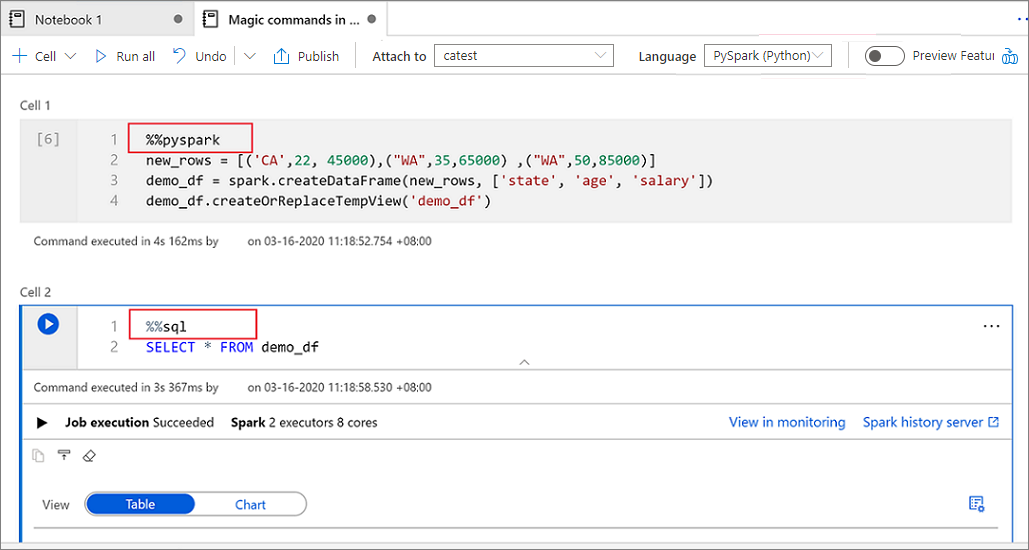Click the table settings icon at far right
The width and height of the screenshot is (1029, 550).
(x=976, y=503)
